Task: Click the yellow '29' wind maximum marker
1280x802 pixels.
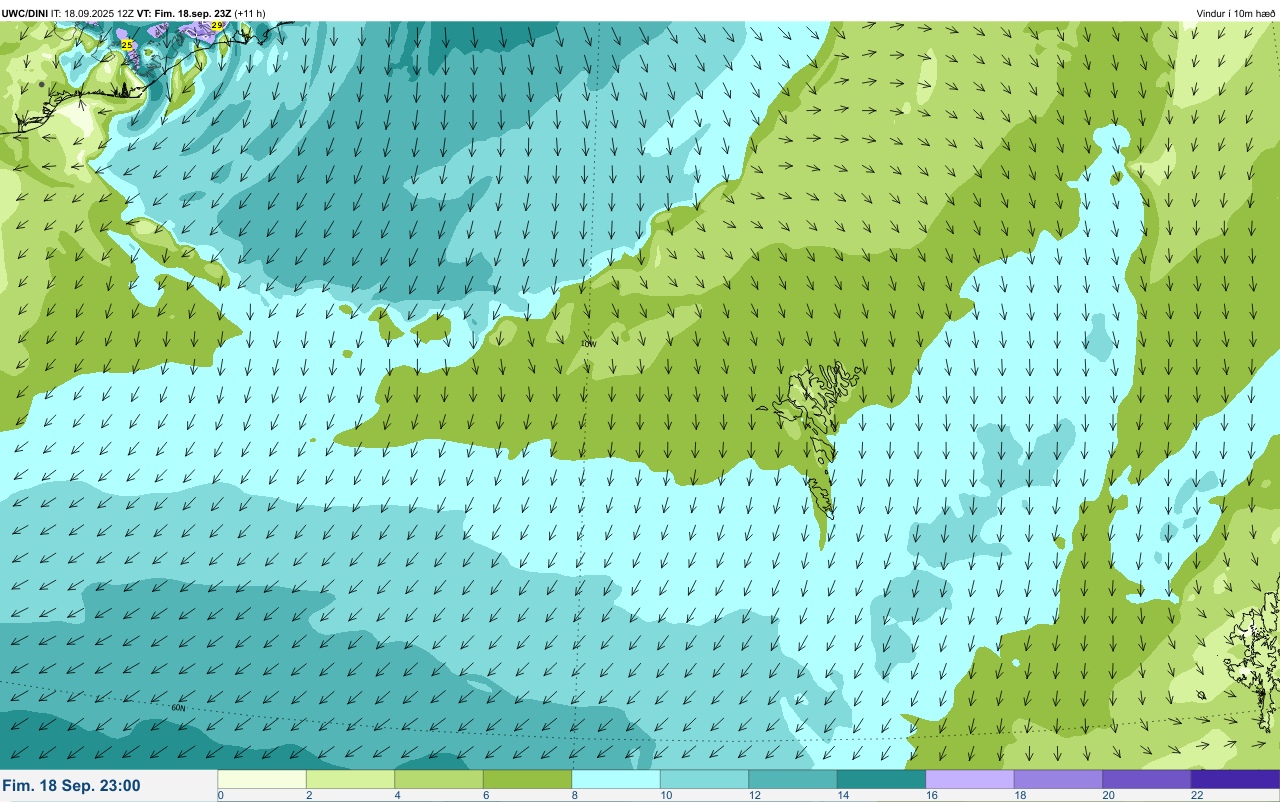Action: (x=217, y=25)
